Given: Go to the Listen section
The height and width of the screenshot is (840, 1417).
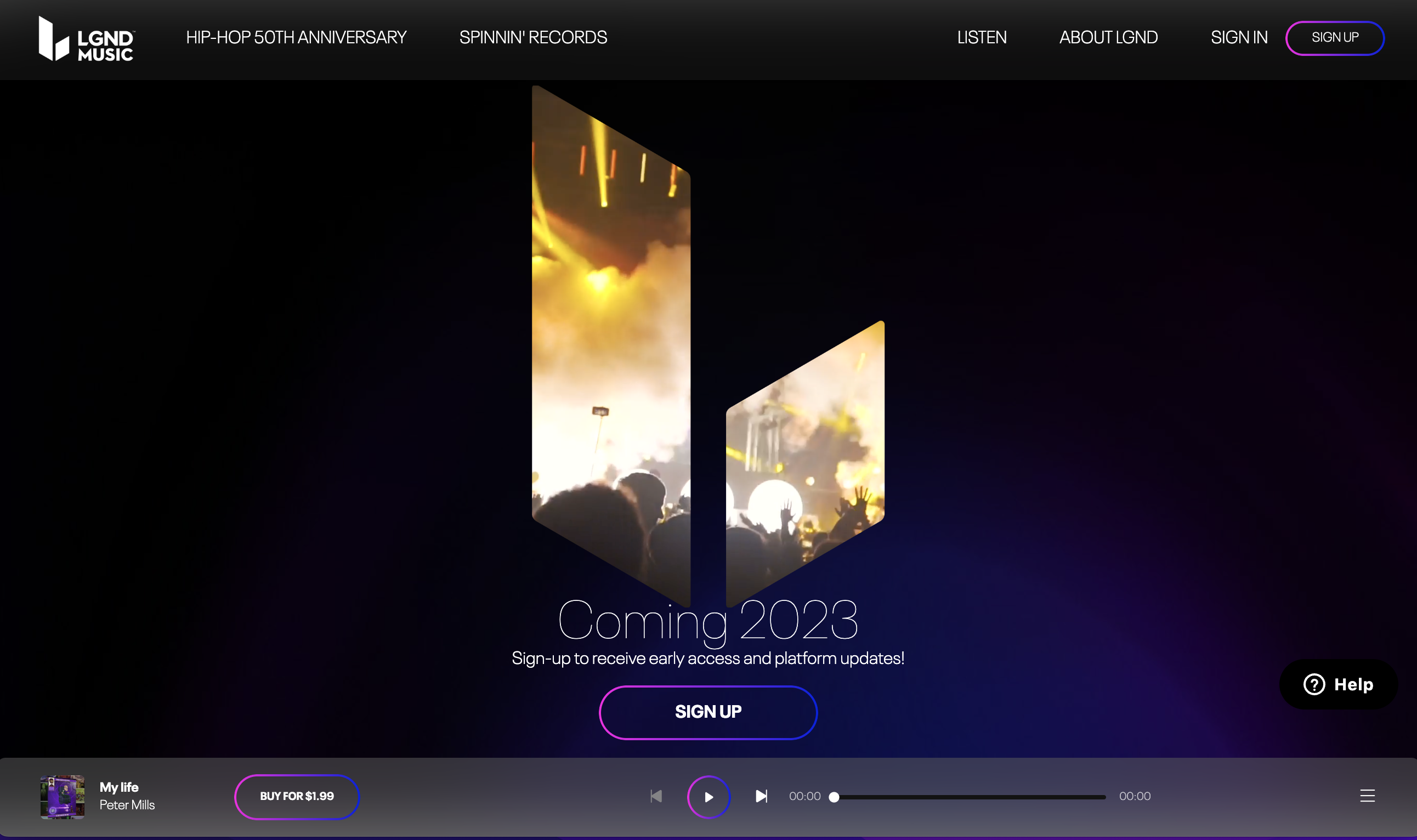Looking at the screenshot, I should (982, 37).
